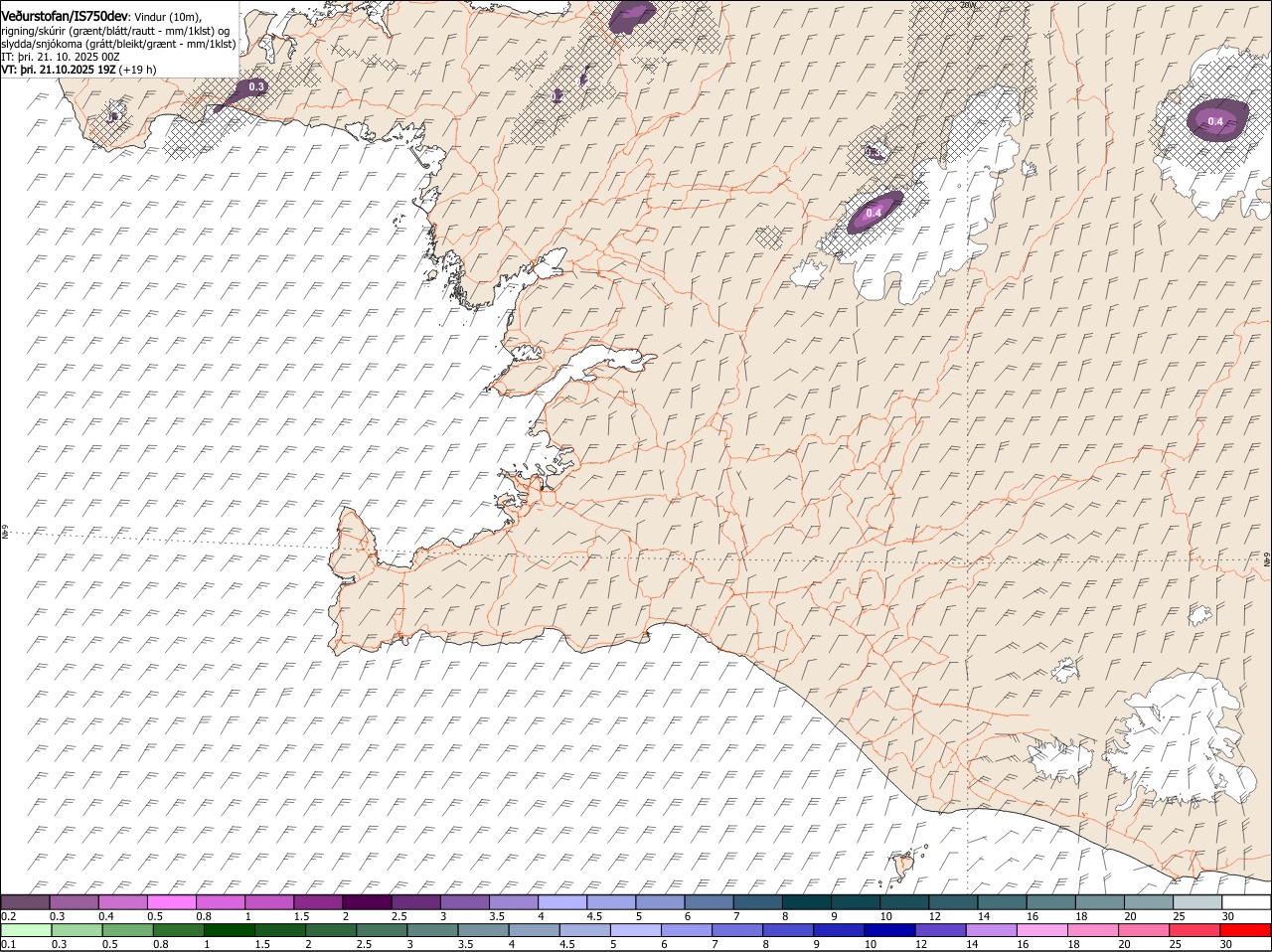The image size is (1272, 952).
Task: Select lower legend pink-red swatch at 20
Action: (x=1142, y=931)
